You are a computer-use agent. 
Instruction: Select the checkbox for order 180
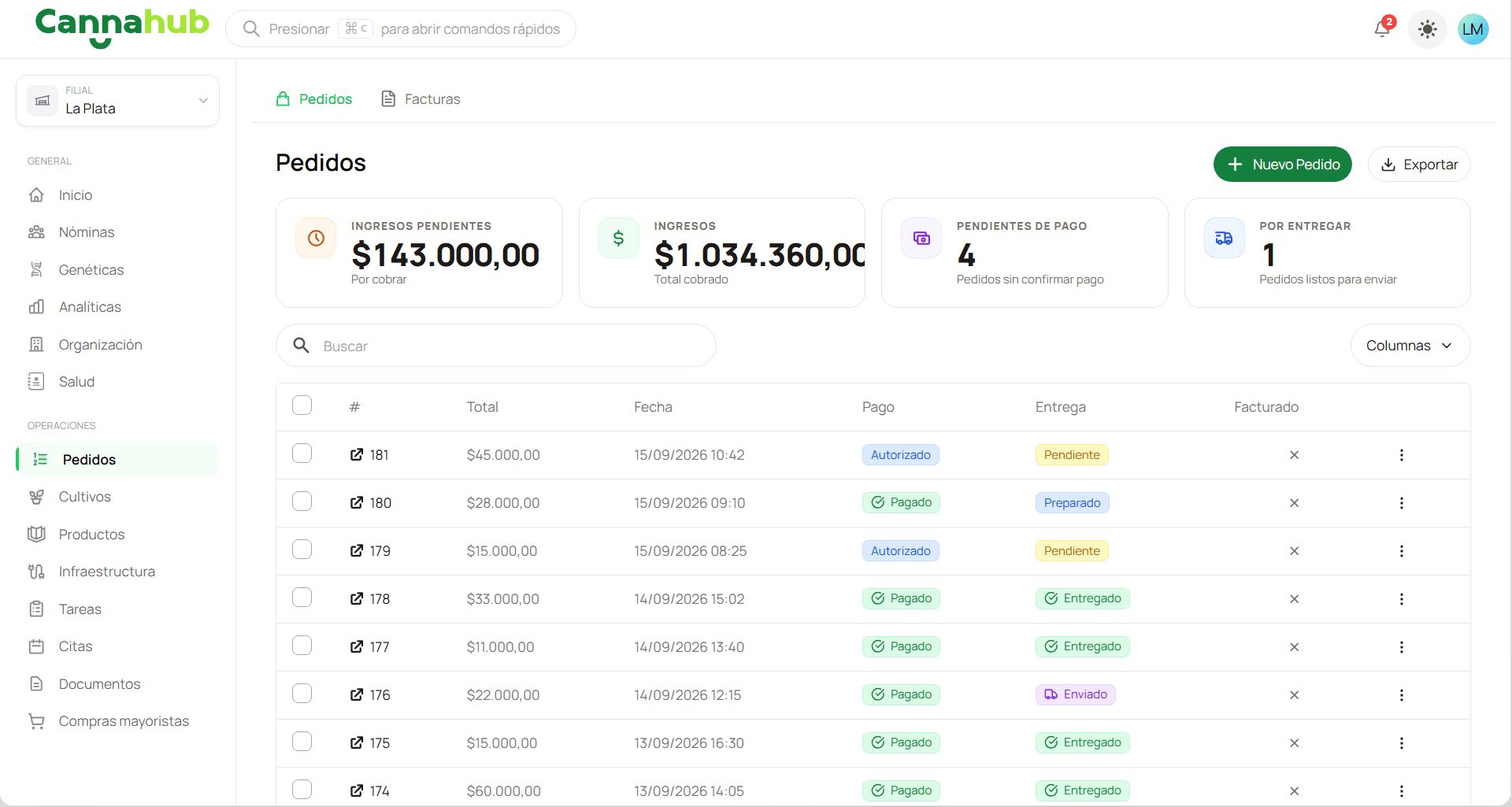pos(302,502)
